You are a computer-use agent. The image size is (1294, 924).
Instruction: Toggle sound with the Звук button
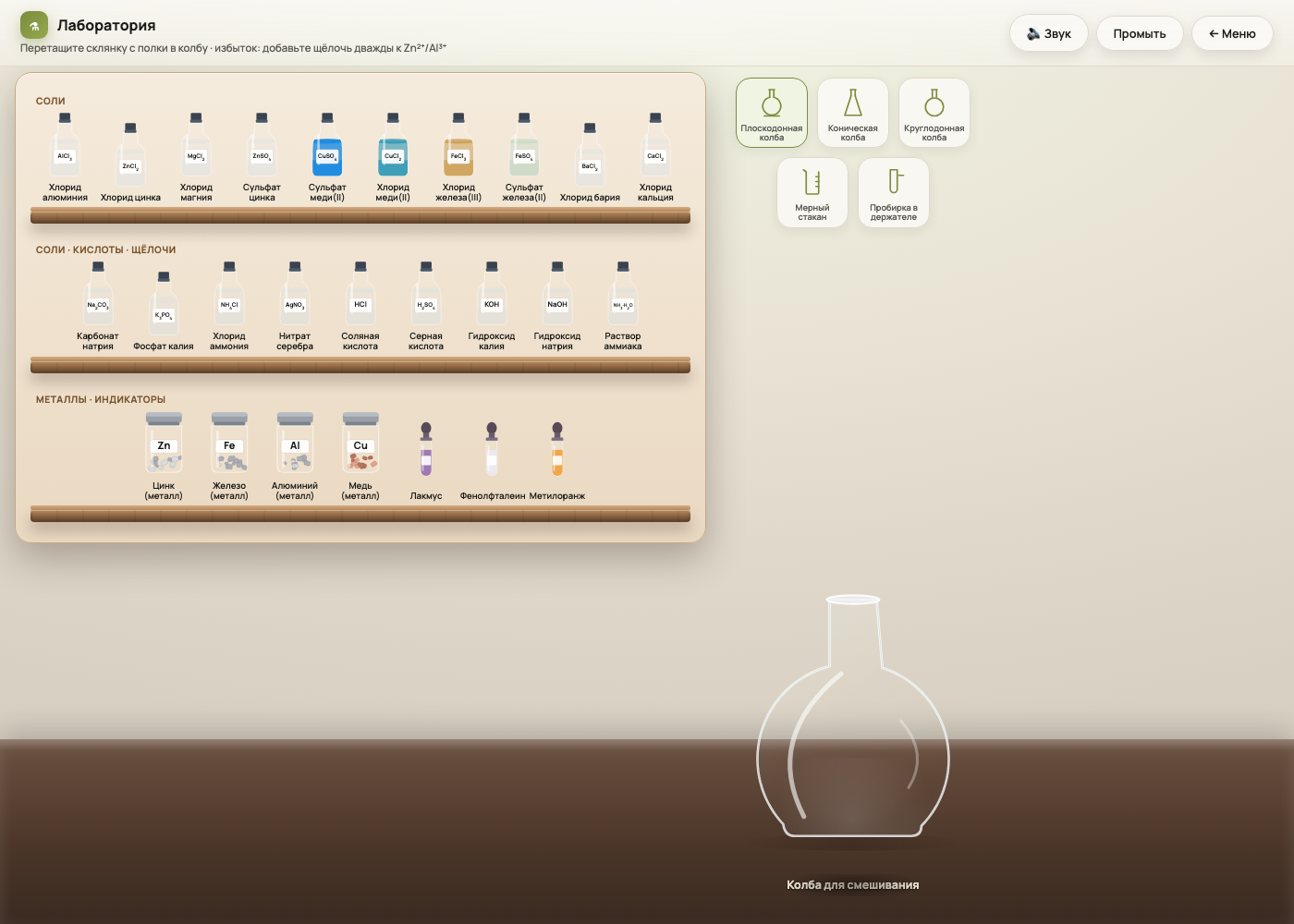tap(1049, 33)
